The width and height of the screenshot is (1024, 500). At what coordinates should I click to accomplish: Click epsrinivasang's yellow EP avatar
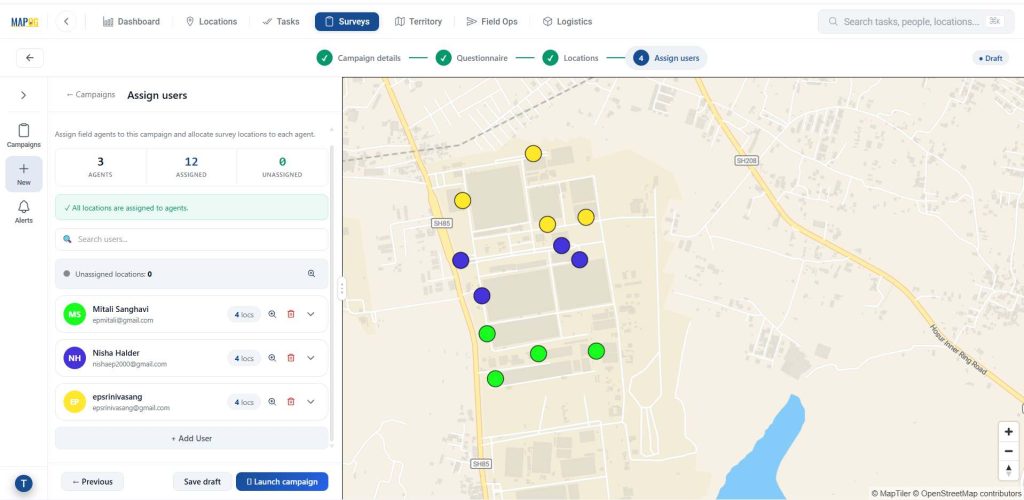click(74, 401)
